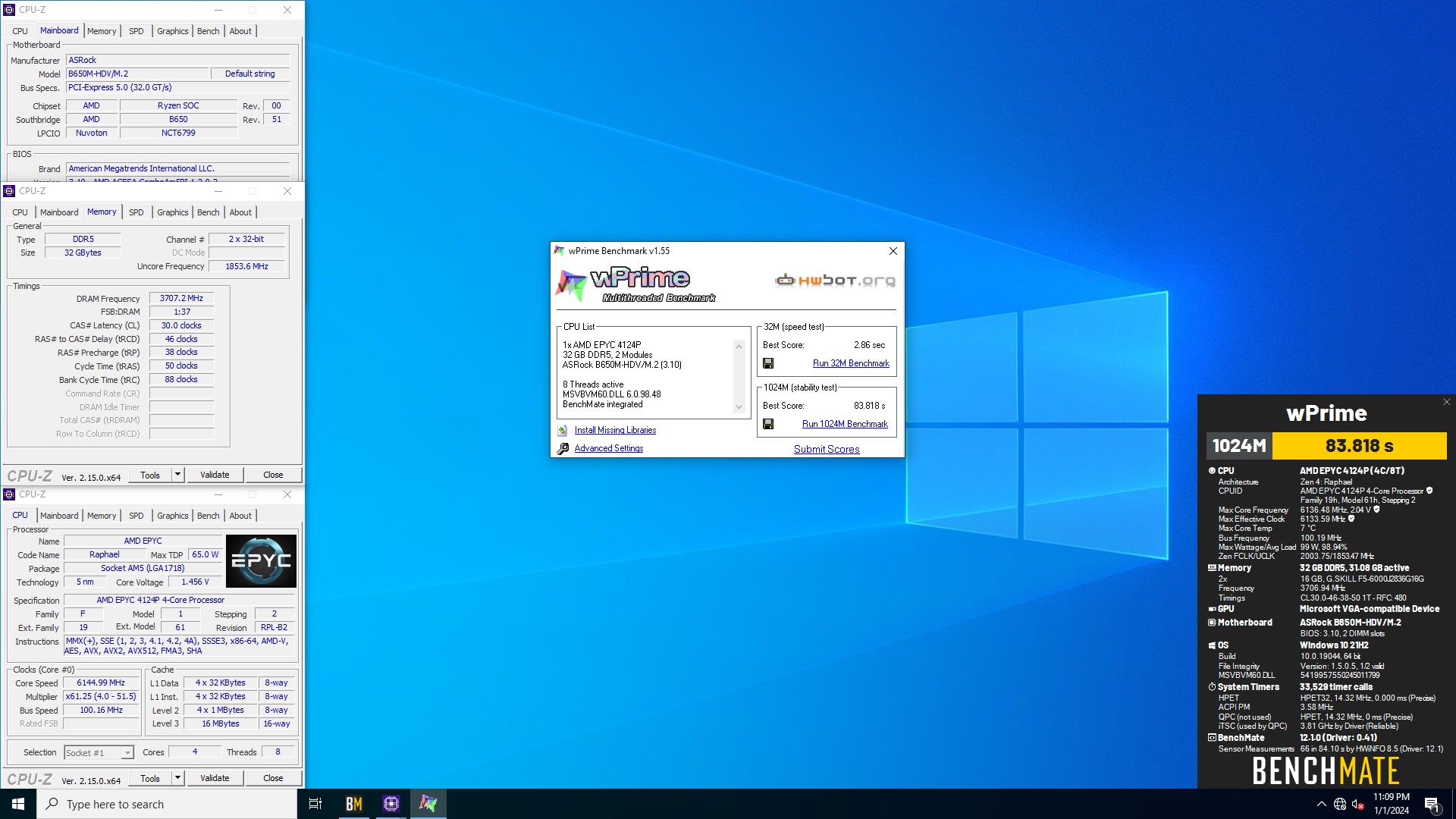The width and height of the screenshot is (1456, 819).
Task: Click the Multiplier value x61.25
Action: pos(101,696)
